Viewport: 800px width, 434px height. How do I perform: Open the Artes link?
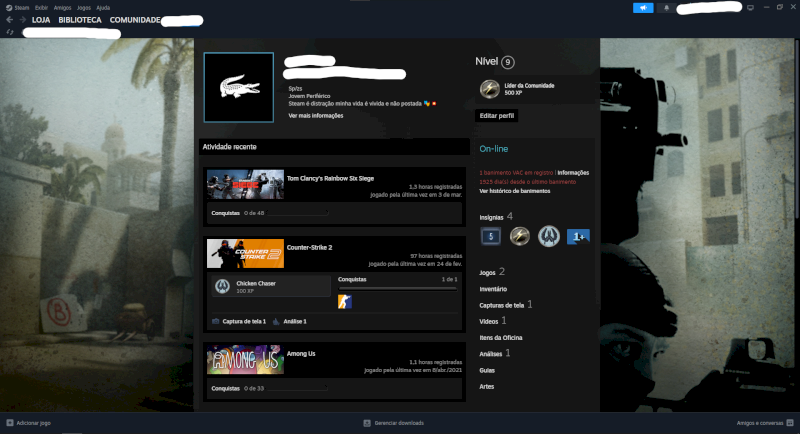click(x=486, y=387)
